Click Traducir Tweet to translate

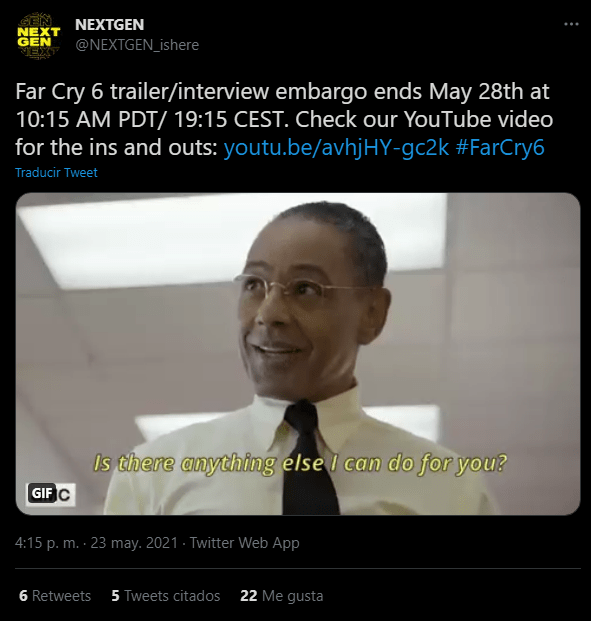point(56,173)
